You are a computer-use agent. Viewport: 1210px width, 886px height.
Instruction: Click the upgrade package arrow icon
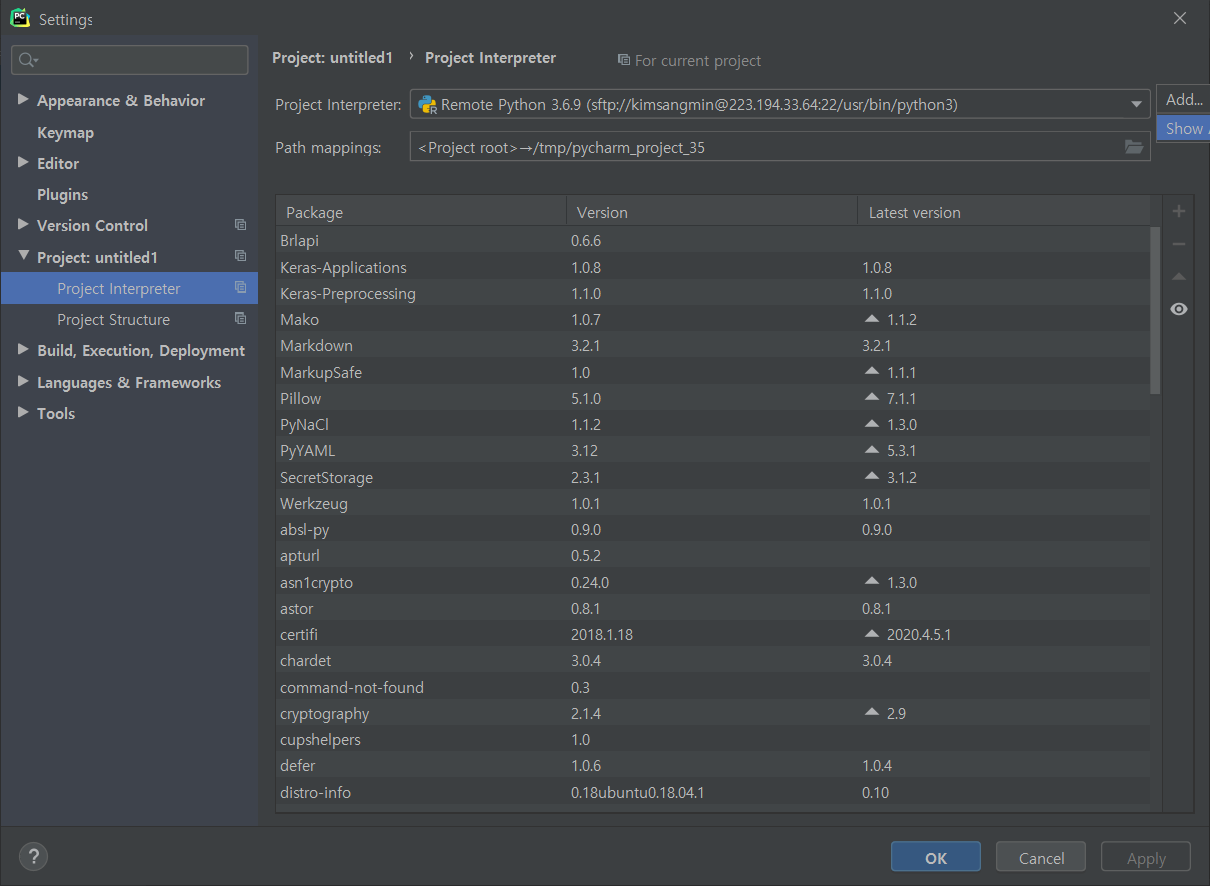[x=1179, y=277]
